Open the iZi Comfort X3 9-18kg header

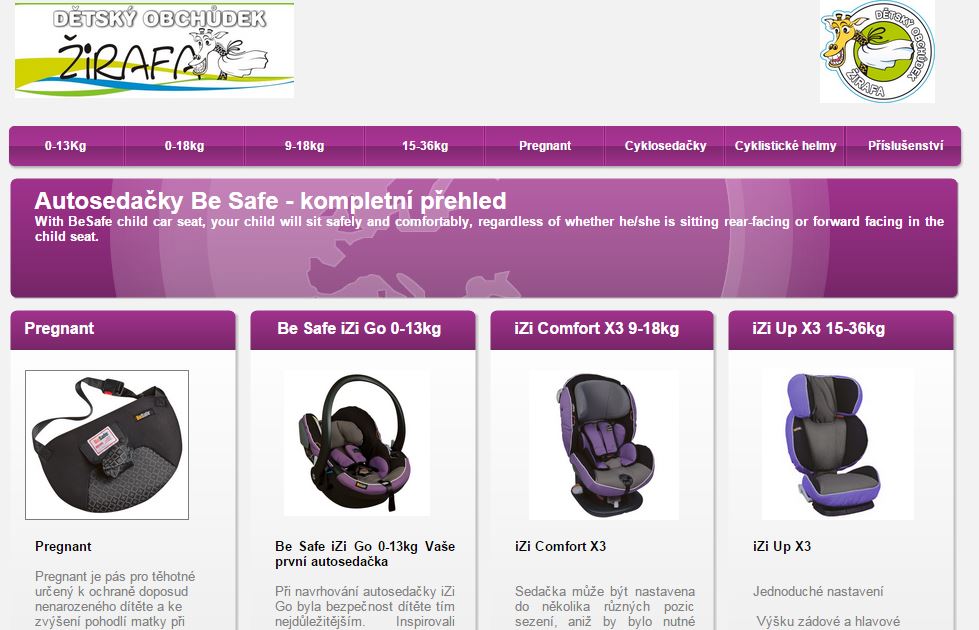[602, 330]
